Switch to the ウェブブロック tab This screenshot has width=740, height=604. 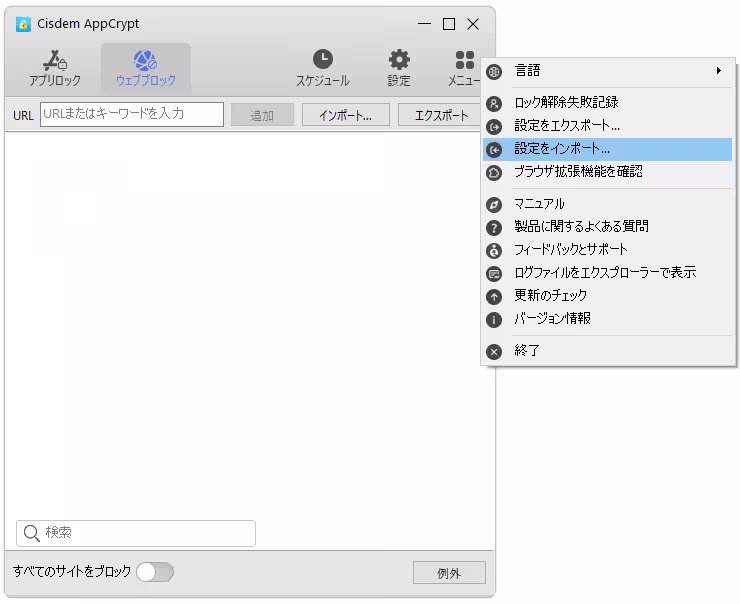(x=146, y=69)
